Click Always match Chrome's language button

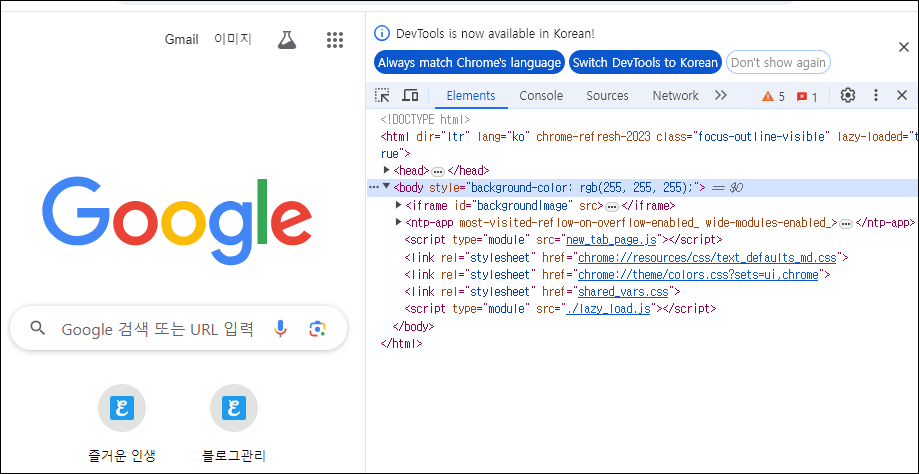(469, 63)
